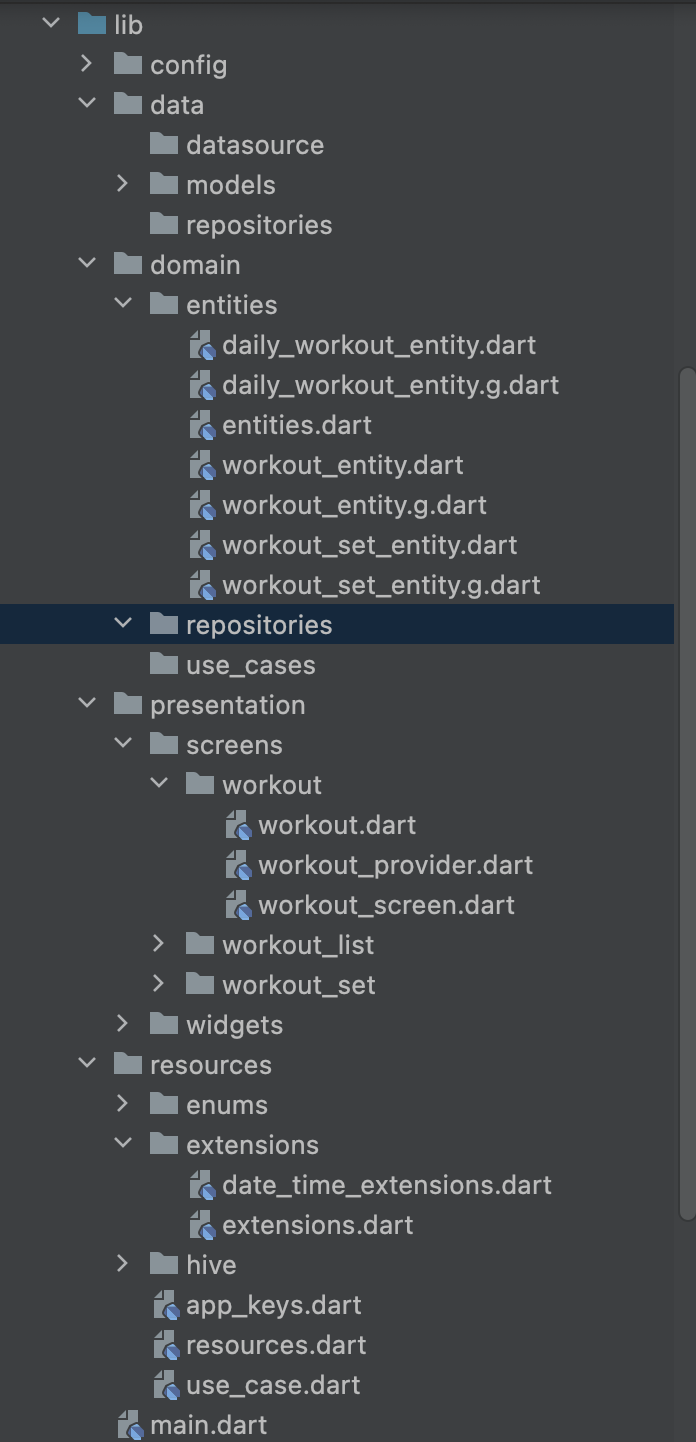The width and height of the screenshot is (696, 1442).
Task: Click the Dart icon next to date_time_extensions.dart
Action: point(202,1185)
